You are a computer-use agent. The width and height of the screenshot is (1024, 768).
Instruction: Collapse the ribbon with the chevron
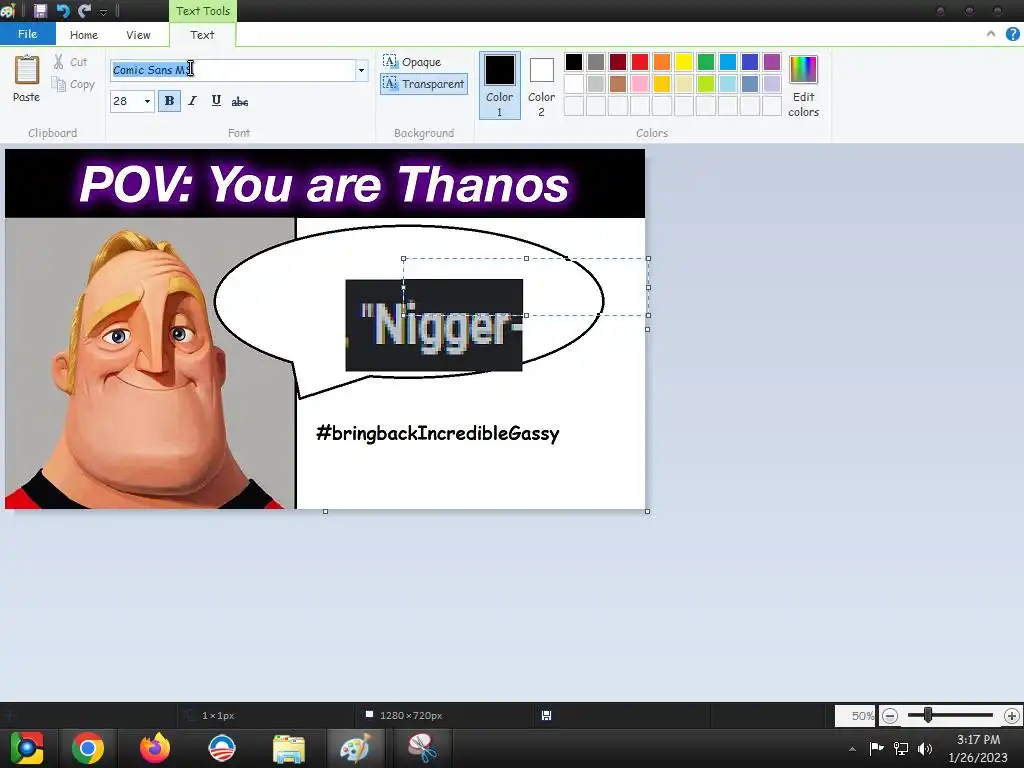point(991,34)
